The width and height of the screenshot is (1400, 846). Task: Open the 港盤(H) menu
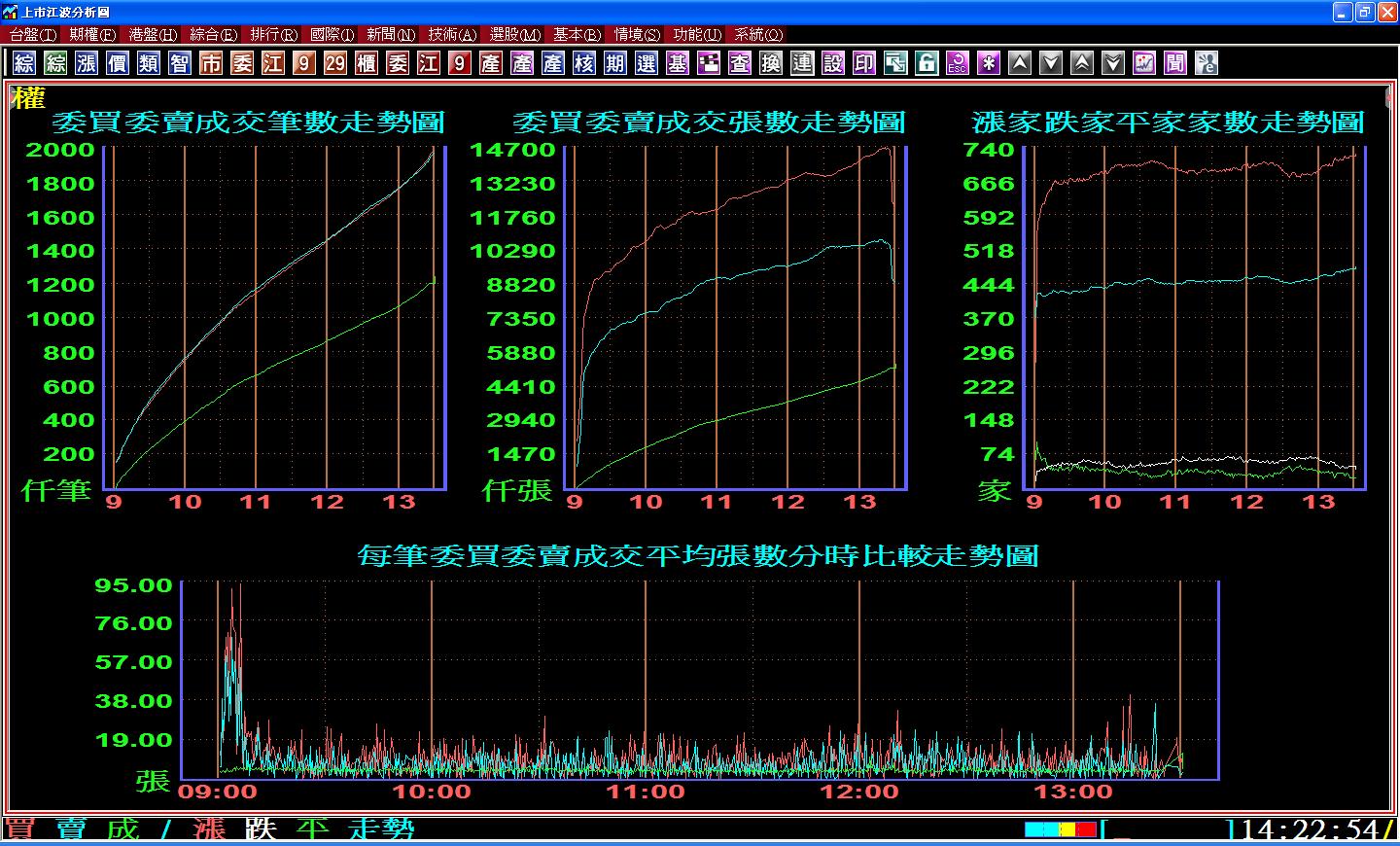pos(153,34)
